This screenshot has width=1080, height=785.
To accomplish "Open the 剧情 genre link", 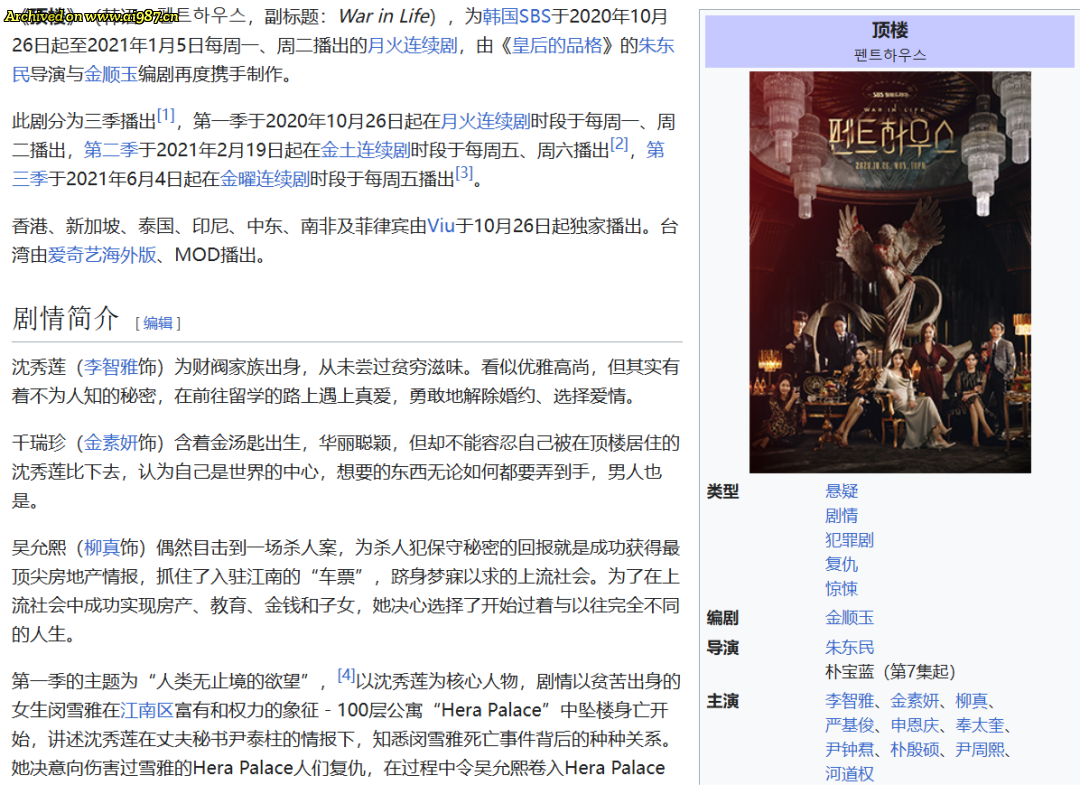I will [842, 516].
